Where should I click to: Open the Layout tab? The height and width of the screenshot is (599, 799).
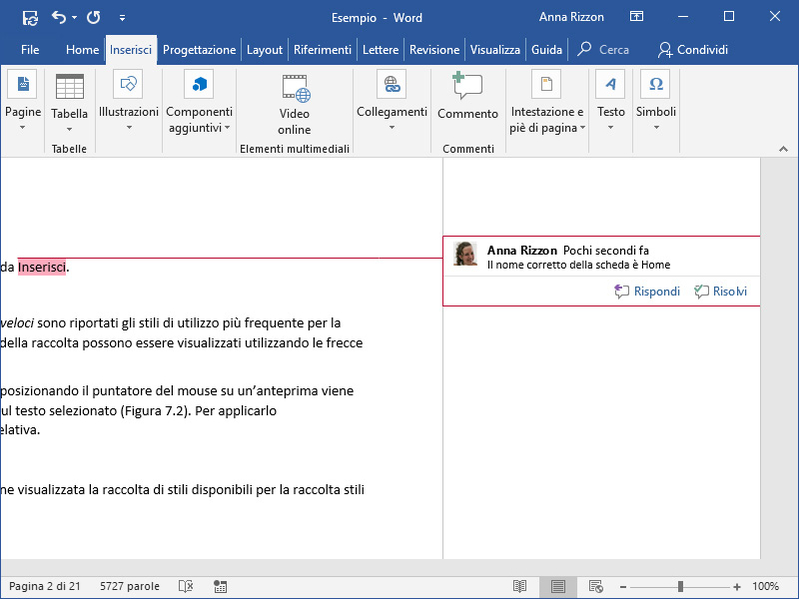[264, 50]
